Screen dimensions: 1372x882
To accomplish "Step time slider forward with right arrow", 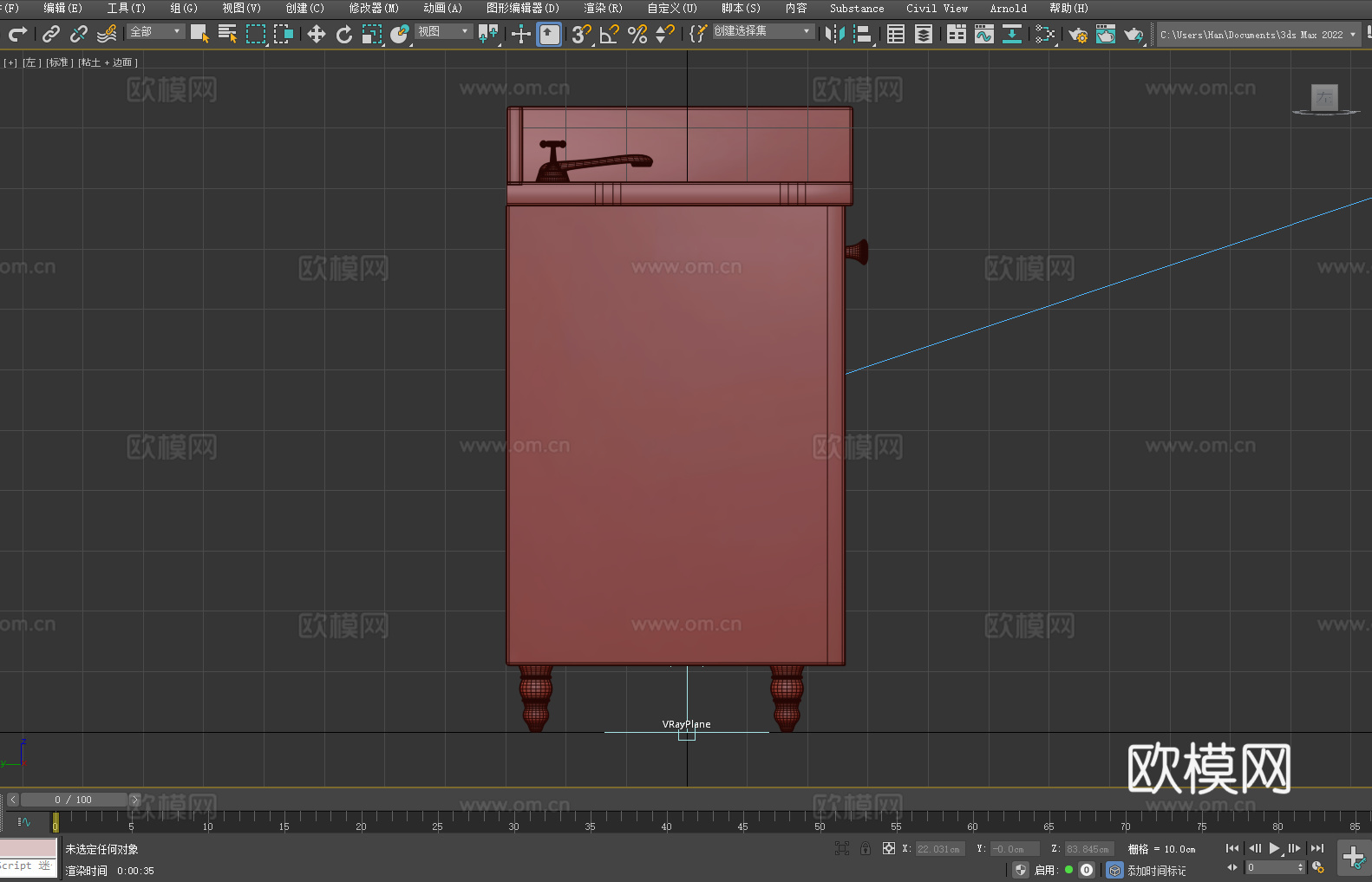I will [x=134, y=800].
